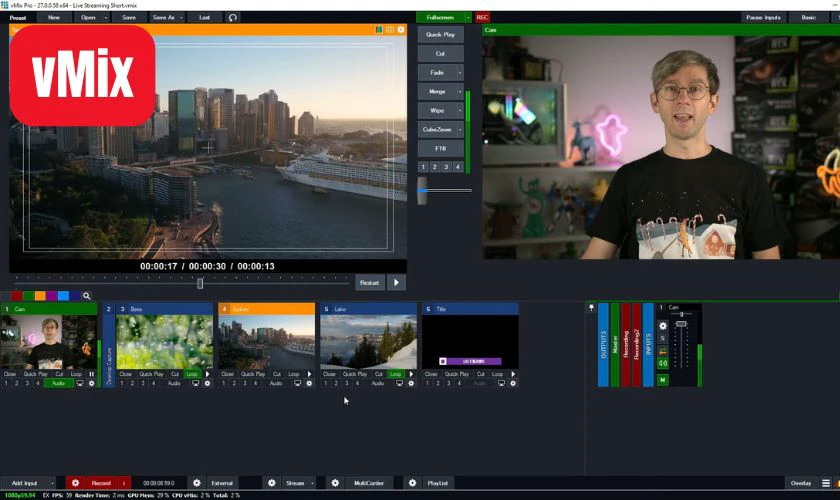Screen dimensions: 840x500
Task: Toggle mixer Solo button for Cam
Action: coord(663,338)
